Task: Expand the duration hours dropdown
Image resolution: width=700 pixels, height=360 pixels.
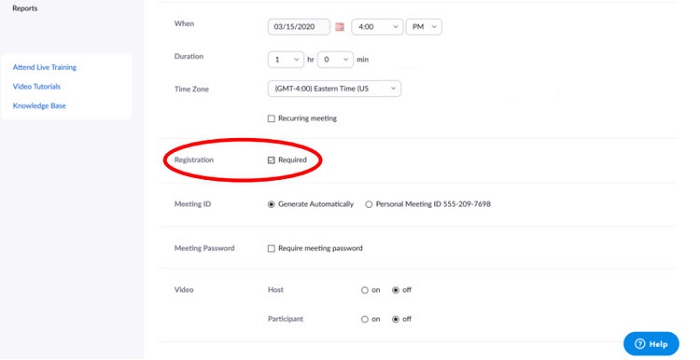Action: tap(286, 59)
